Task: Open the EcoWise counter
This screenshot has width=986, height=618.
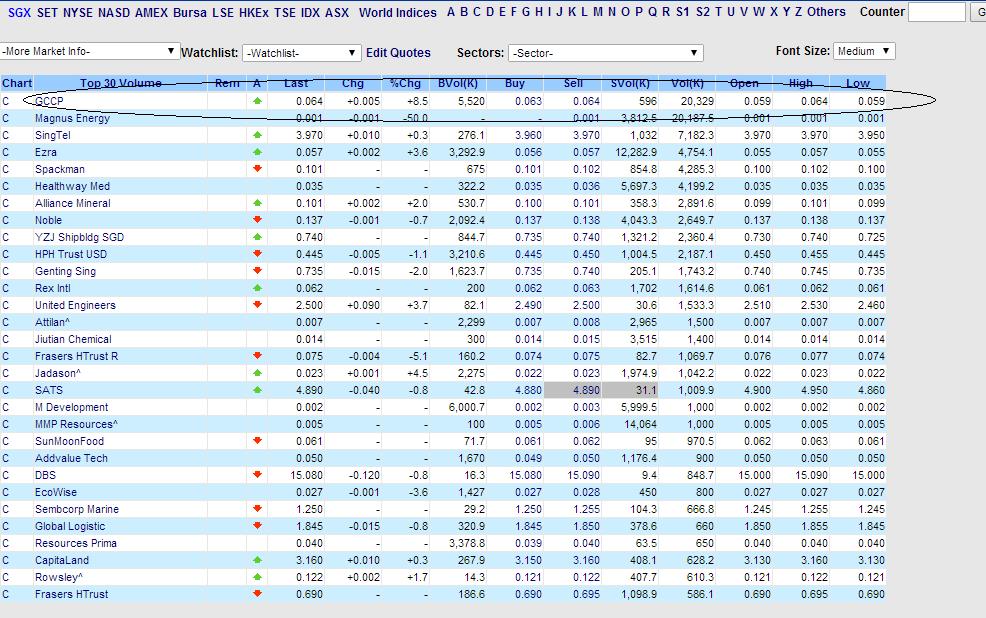Action: 56,492
